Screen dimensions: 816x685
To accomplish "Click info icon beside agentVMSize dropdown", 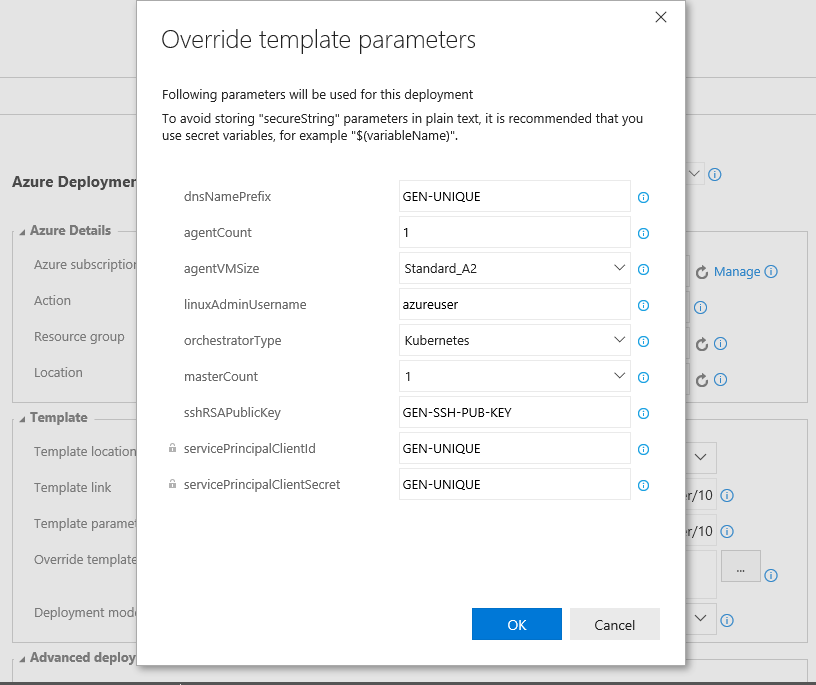I will [643, 269].
